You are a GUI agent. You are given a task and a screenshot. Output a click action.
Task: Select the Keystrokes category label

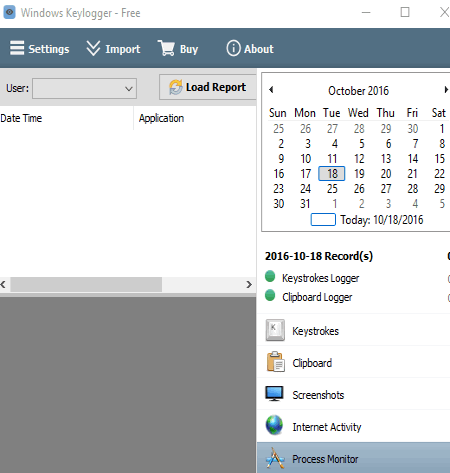pyautogui.click(x=315, y=331)
